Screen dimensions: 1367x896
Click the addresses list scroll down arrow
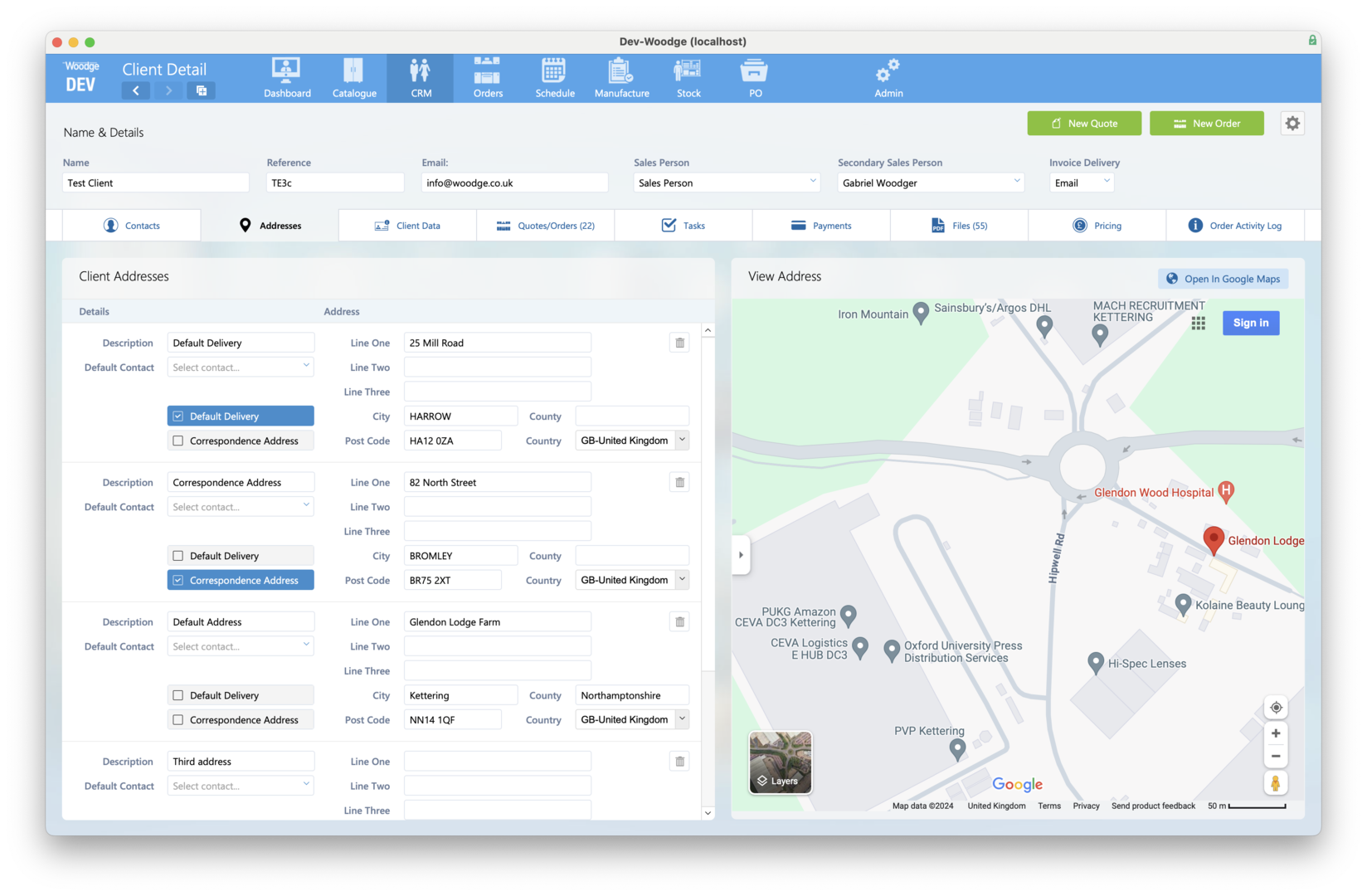[x=708, y=813]
